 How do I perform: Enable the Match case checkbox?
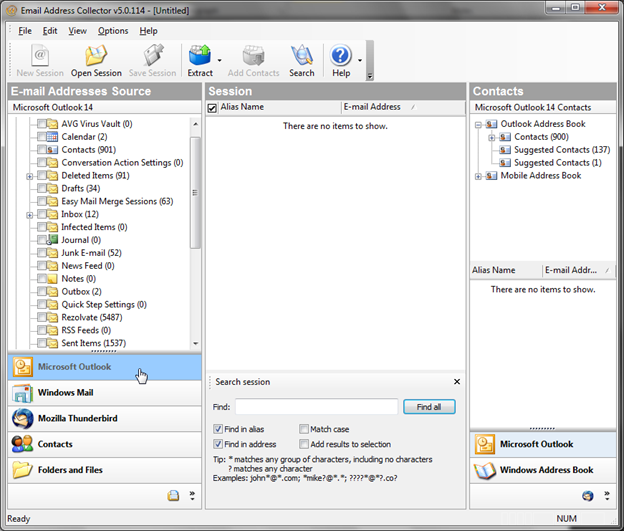pos(304,429)
